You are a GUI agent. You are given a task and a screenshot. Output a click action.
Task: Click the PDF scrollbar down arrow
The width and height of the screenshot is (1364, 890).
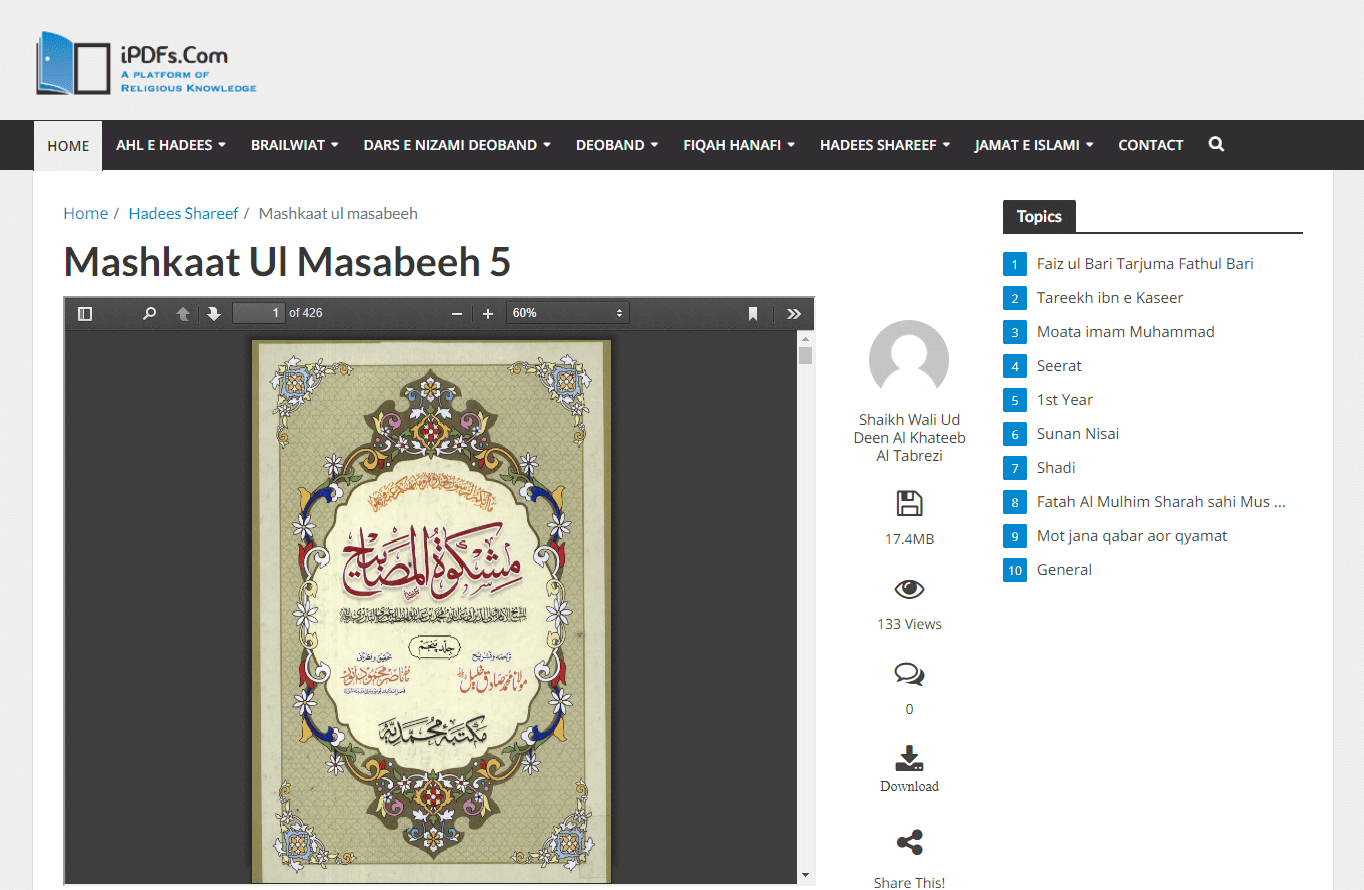[806, 875]
